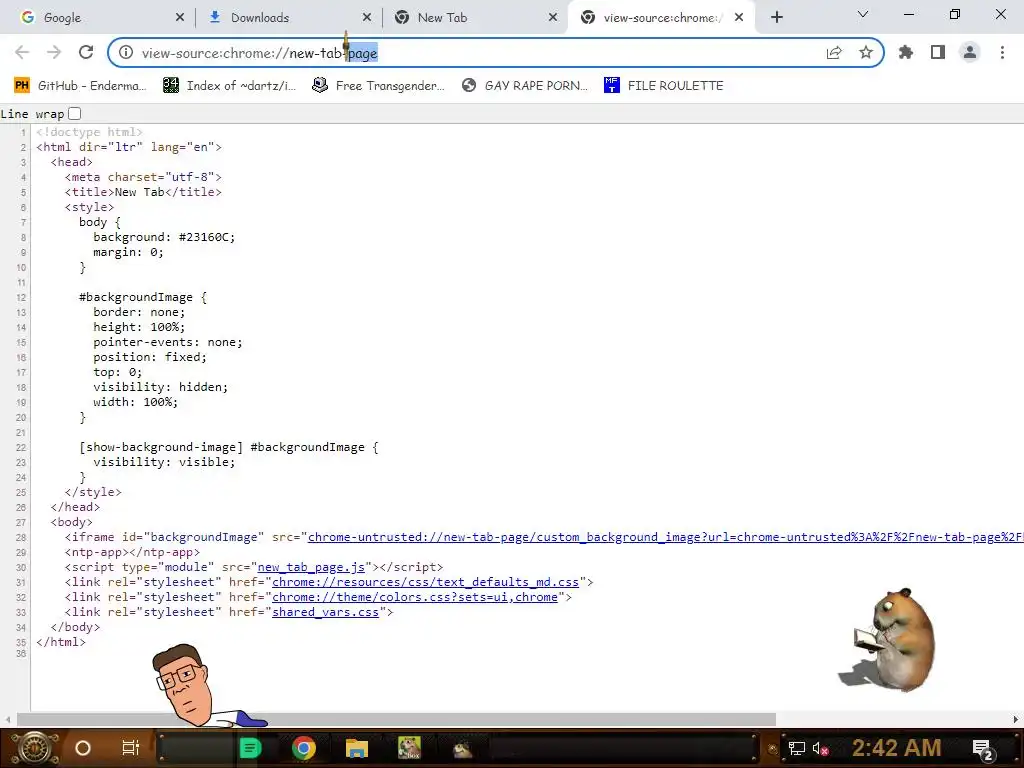Click the cartoon man with glasses
The image size is (1024, 768).
[x=191, y=686]
